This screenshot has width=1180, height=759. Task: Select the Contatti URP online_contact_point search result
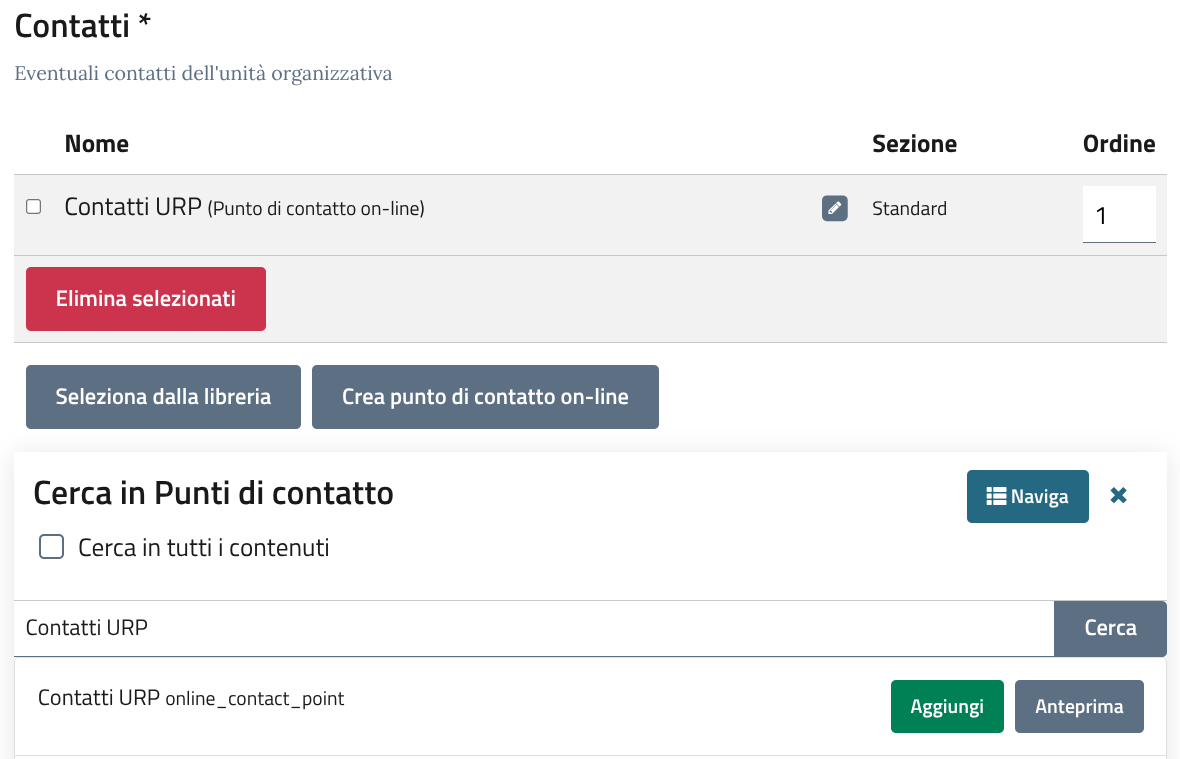coord(191,698)
